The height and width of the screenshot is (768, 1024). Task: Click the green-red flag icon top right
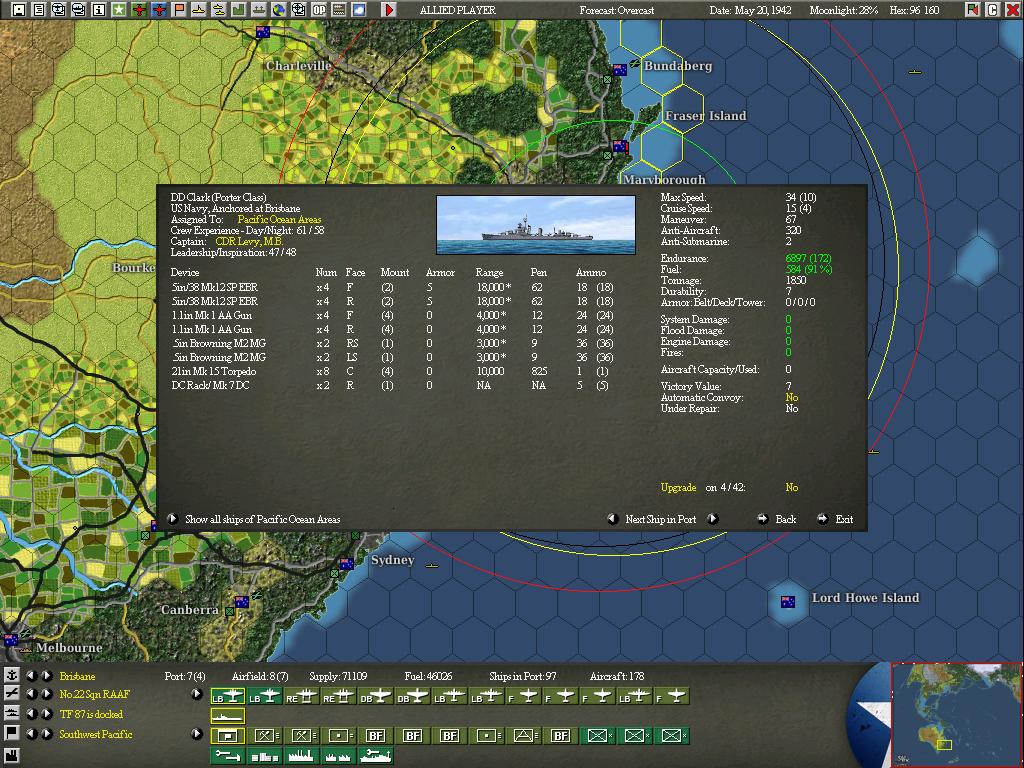[x=973, y=10]
